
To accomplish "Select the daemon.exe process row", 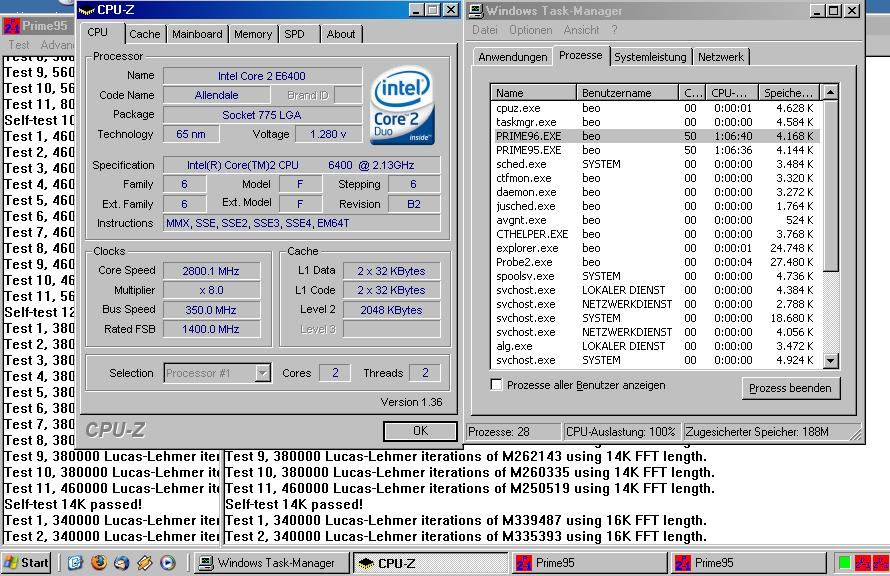I will point(656,192).
